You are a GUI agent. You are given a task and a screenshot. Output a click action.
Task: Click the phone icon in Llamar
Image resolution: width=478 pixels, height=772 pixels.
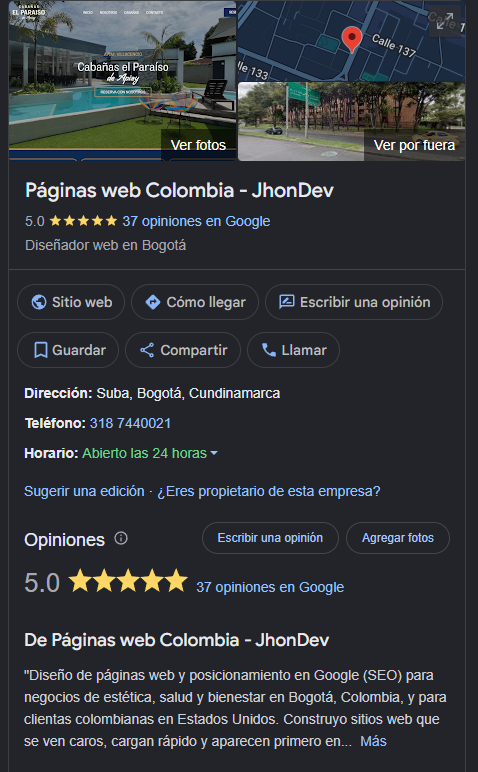(269, 350)
